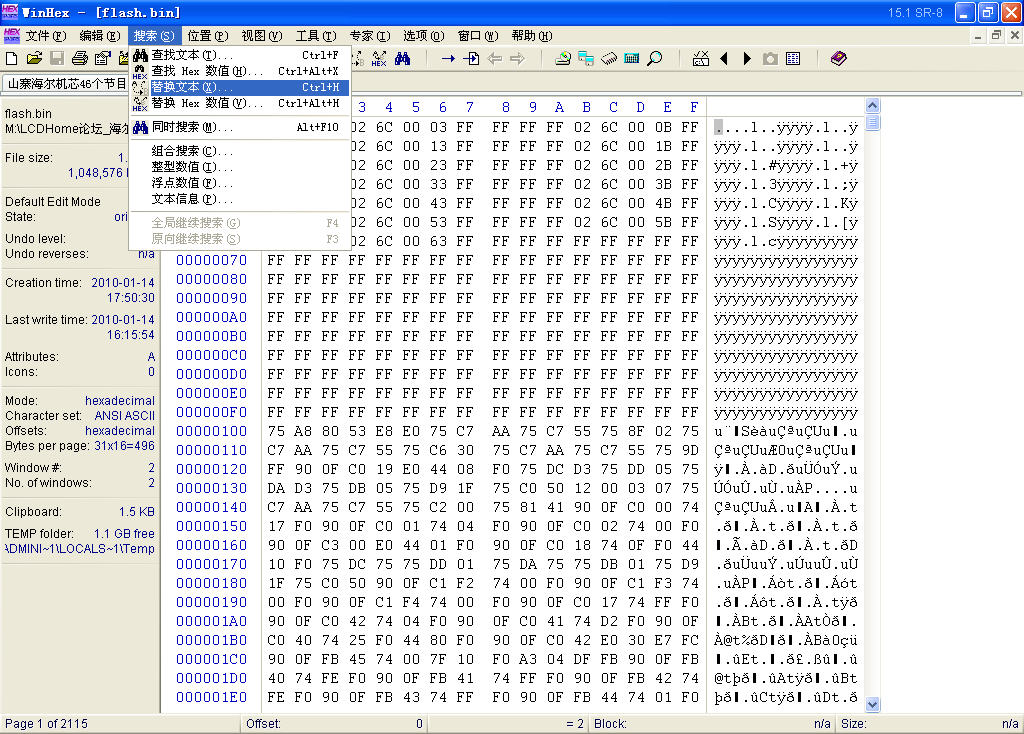Click the Replace Hex values toolbar icon
The width and height of the screenshot is (1024, 734).
tap(379, 59)
